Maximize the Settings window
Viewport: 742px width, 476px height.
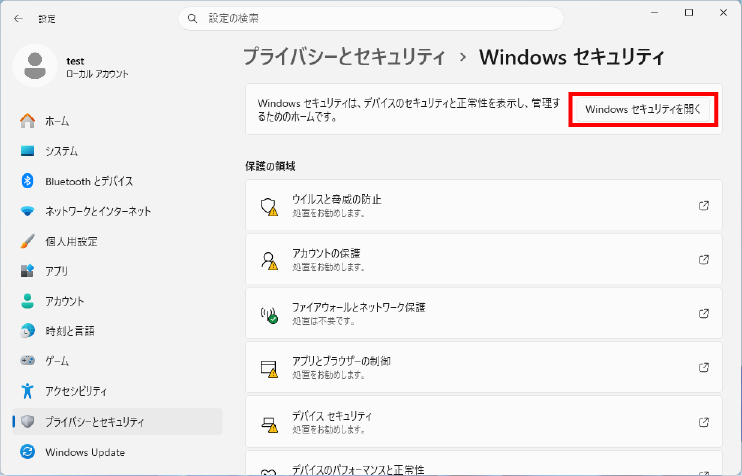coord(689,13)
